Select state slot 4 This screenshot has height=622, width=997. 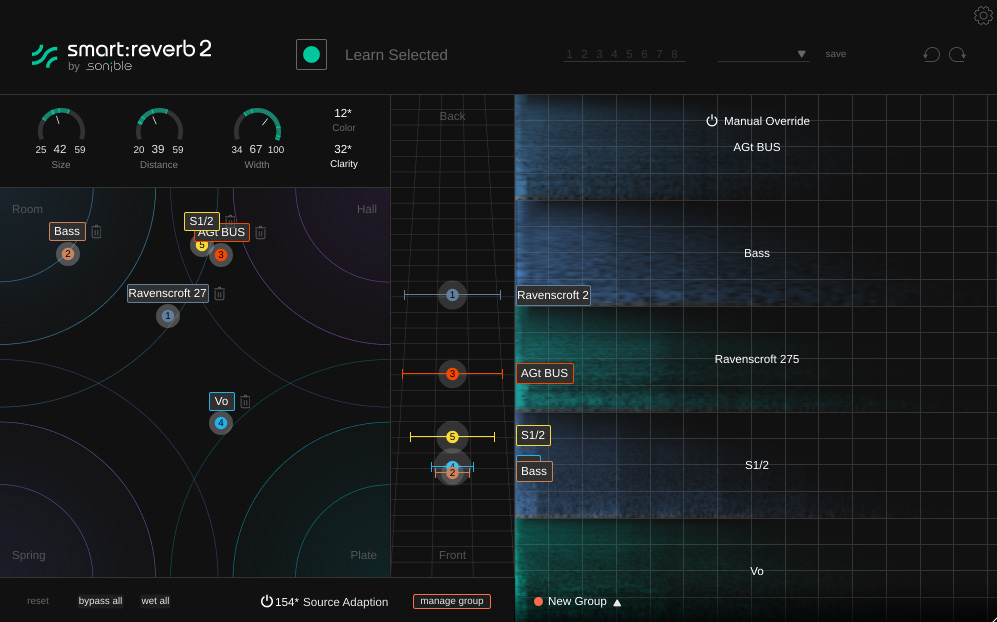(x=614, y=54)
